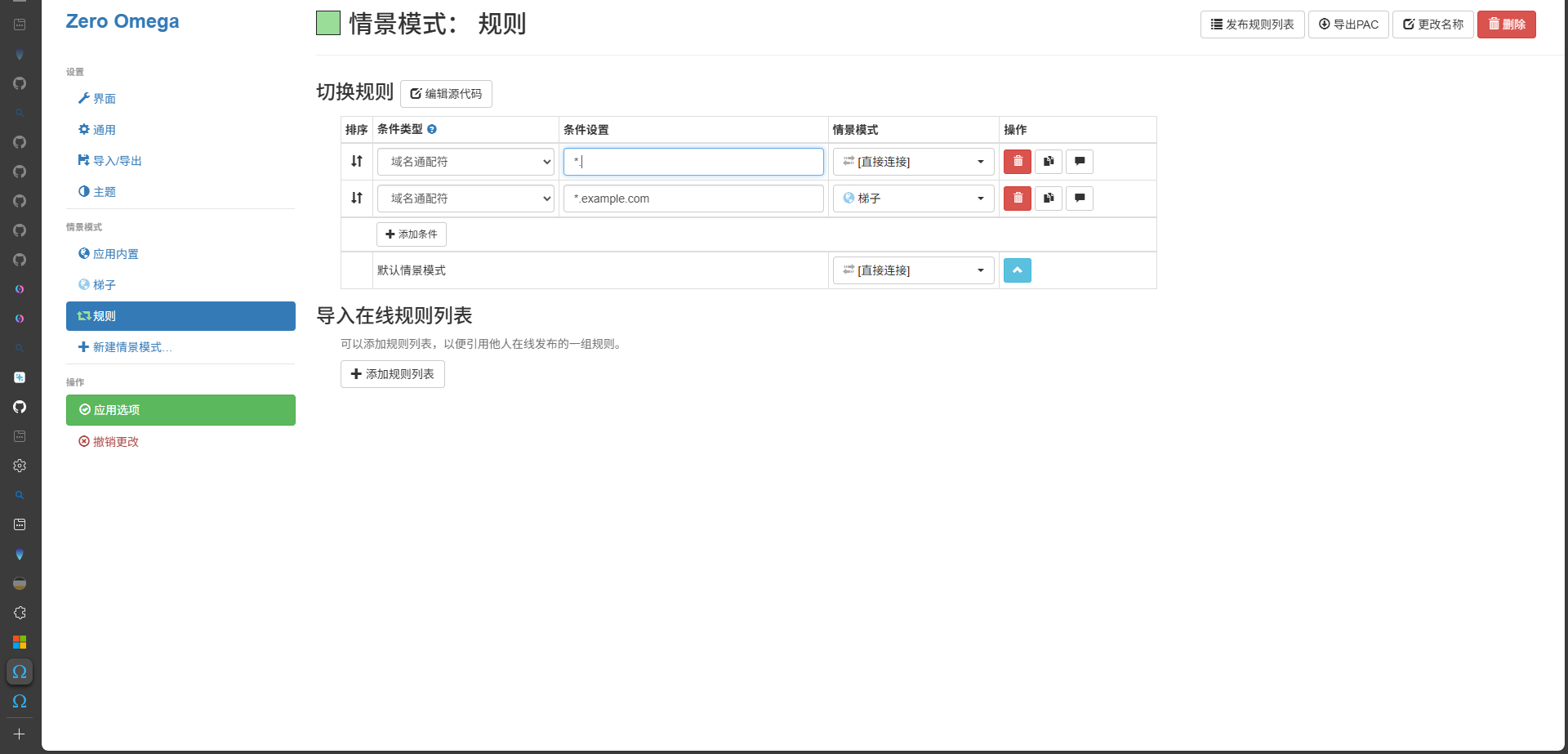
Task: Click the Zero Omega title link
Action: [122, 21]
